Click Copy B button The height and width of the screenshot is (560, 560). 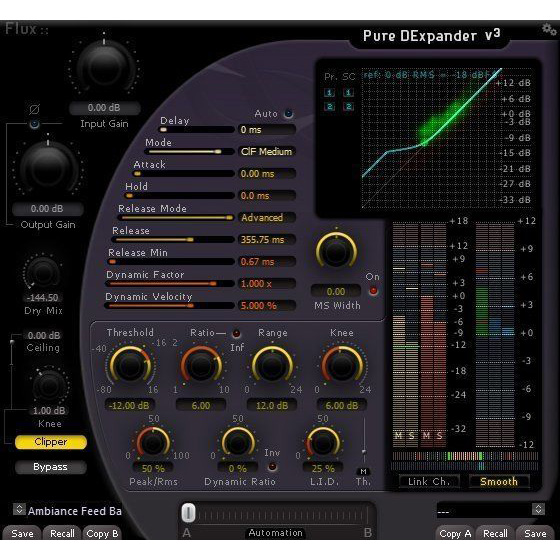tap(102, 534)
